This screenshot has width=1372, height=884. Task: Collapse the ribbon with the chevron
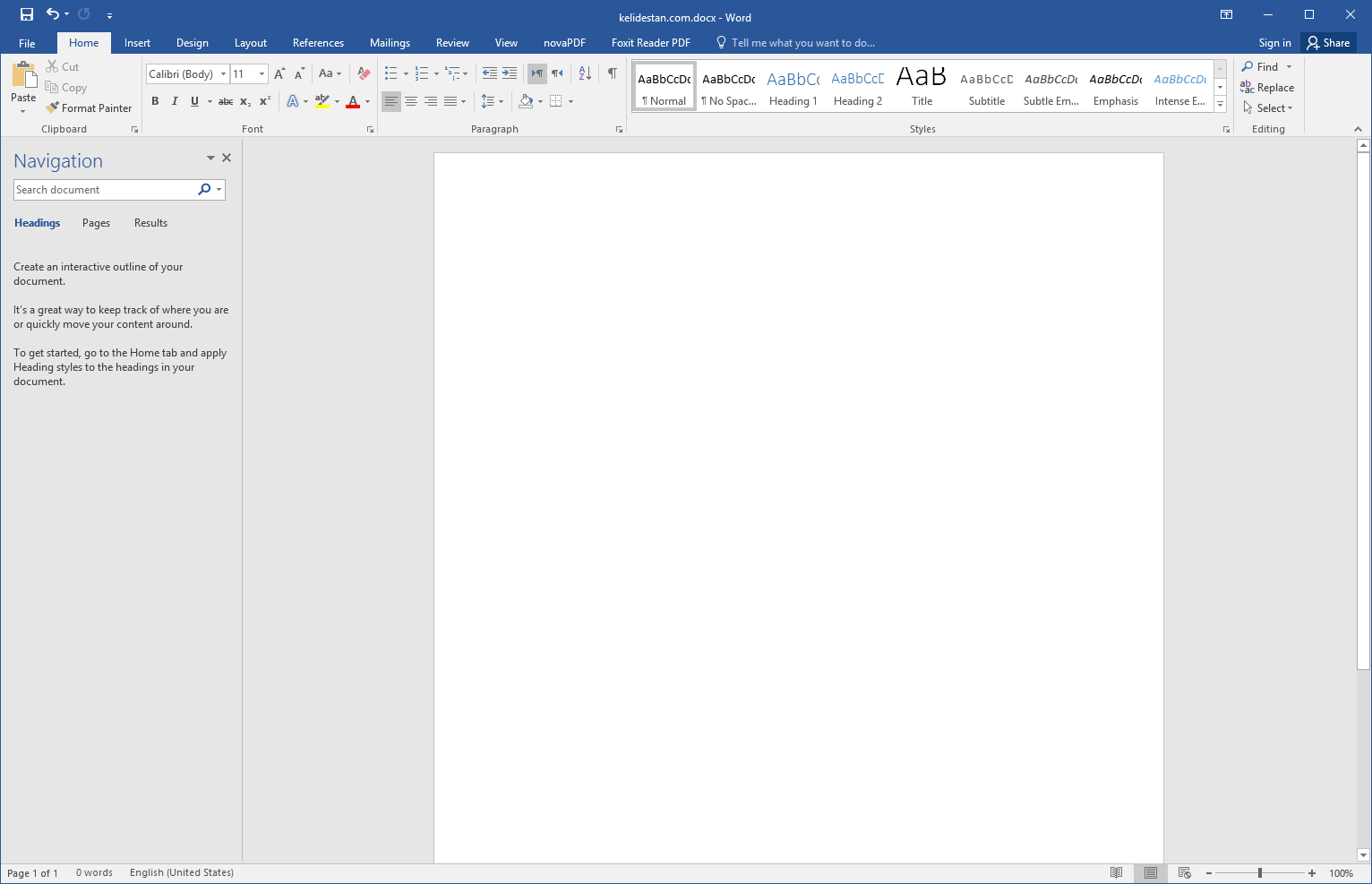[1358, 129]
